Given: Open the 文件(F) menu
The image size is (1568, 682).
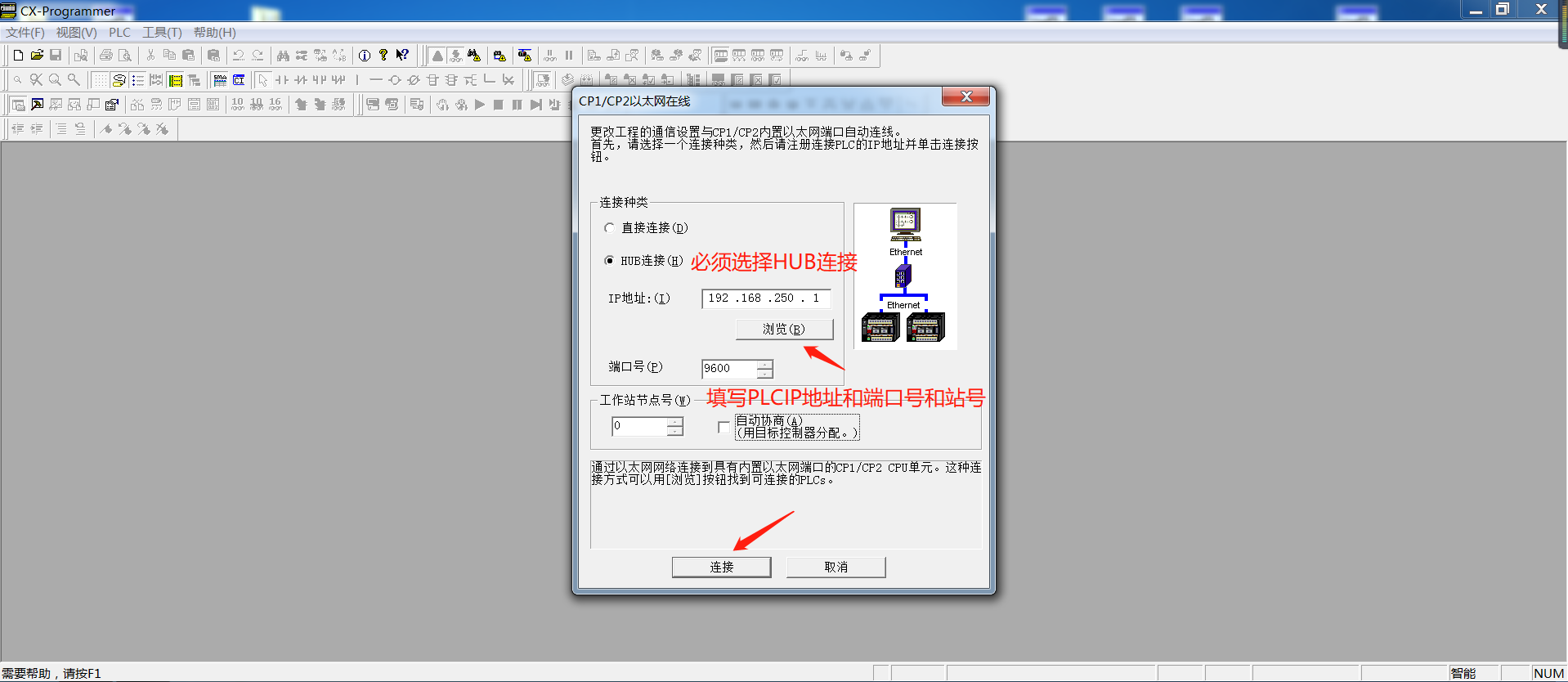Looking at the screenshot, I should [x=25, y=33].
